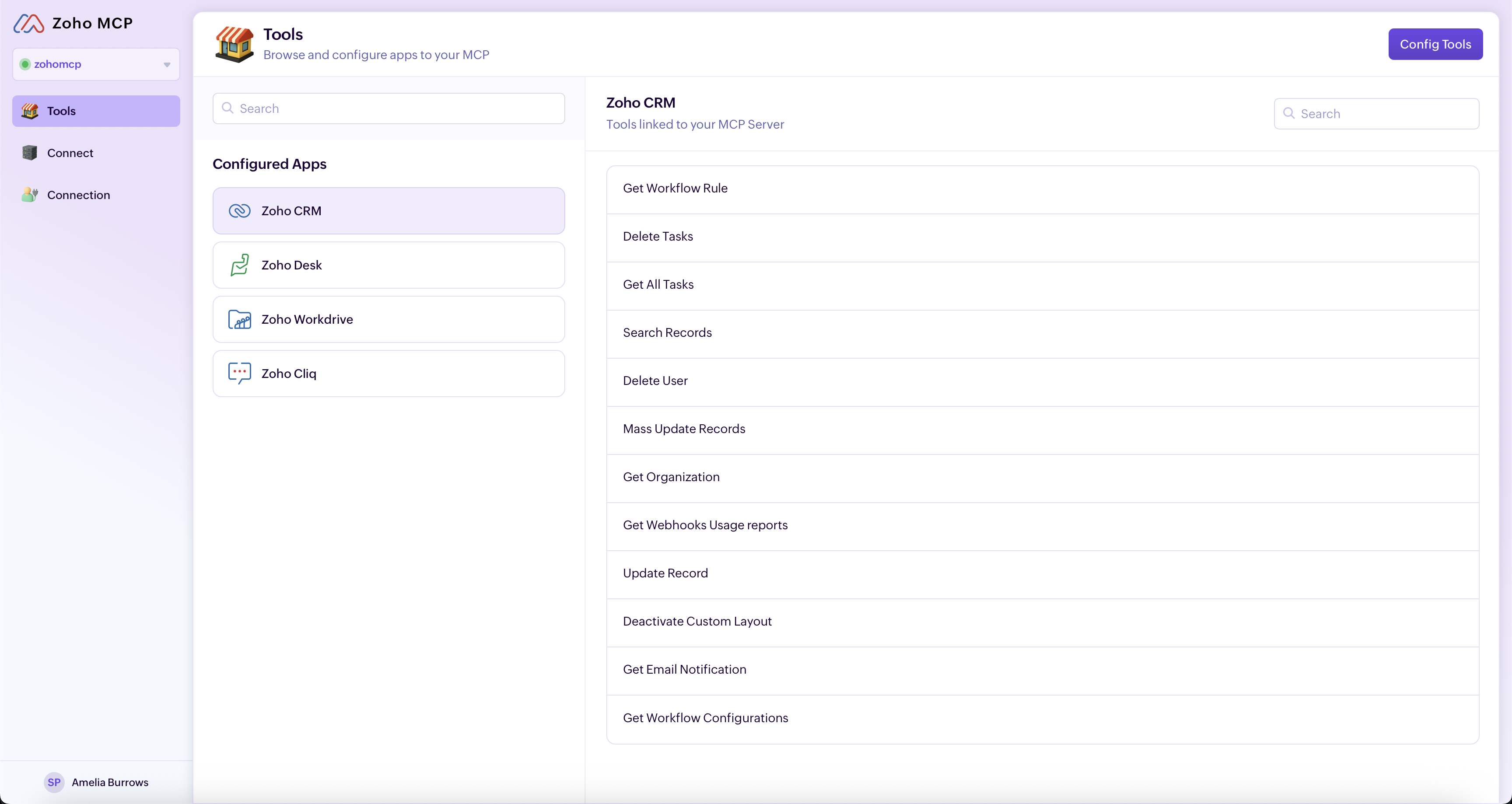Select the Zoho Cliq chat icon
Screen dimensions: 1512x804
coord(239,373)
